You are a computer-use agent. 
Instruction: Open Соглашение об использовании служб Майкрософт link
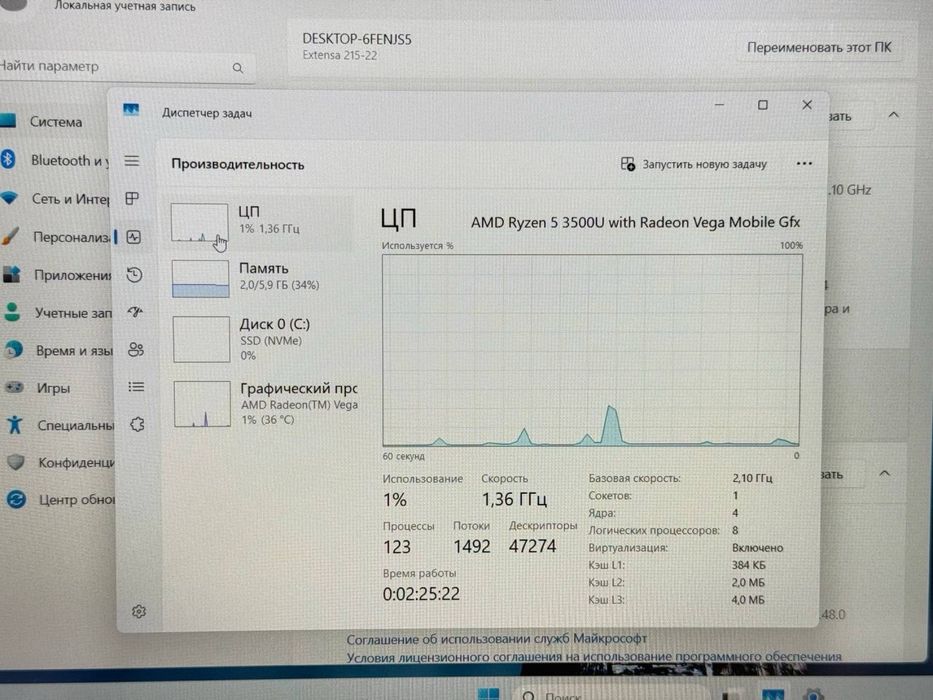coord(496,639)
